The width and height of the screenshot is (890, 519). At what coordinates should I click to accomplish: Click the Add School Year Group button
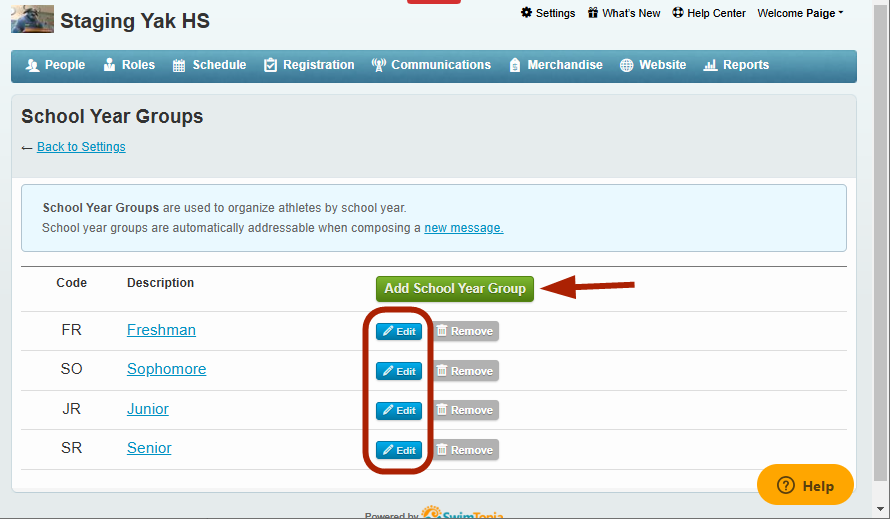click(x=455, y=288)
